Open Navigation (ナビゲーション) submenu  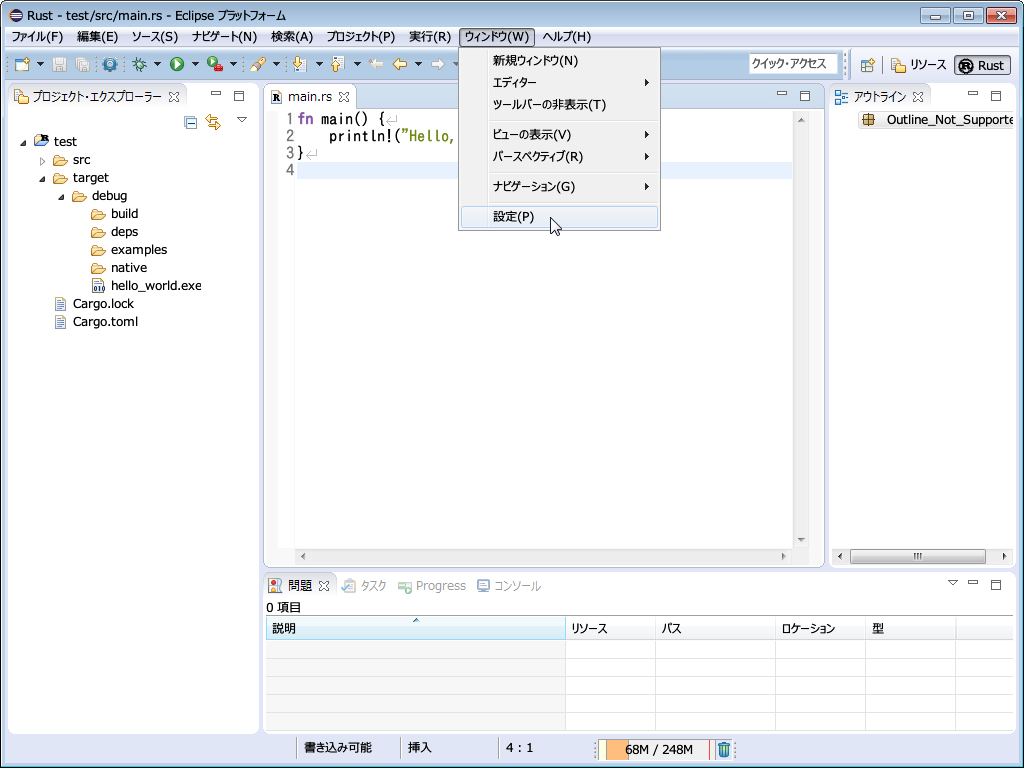click(560, 187)
